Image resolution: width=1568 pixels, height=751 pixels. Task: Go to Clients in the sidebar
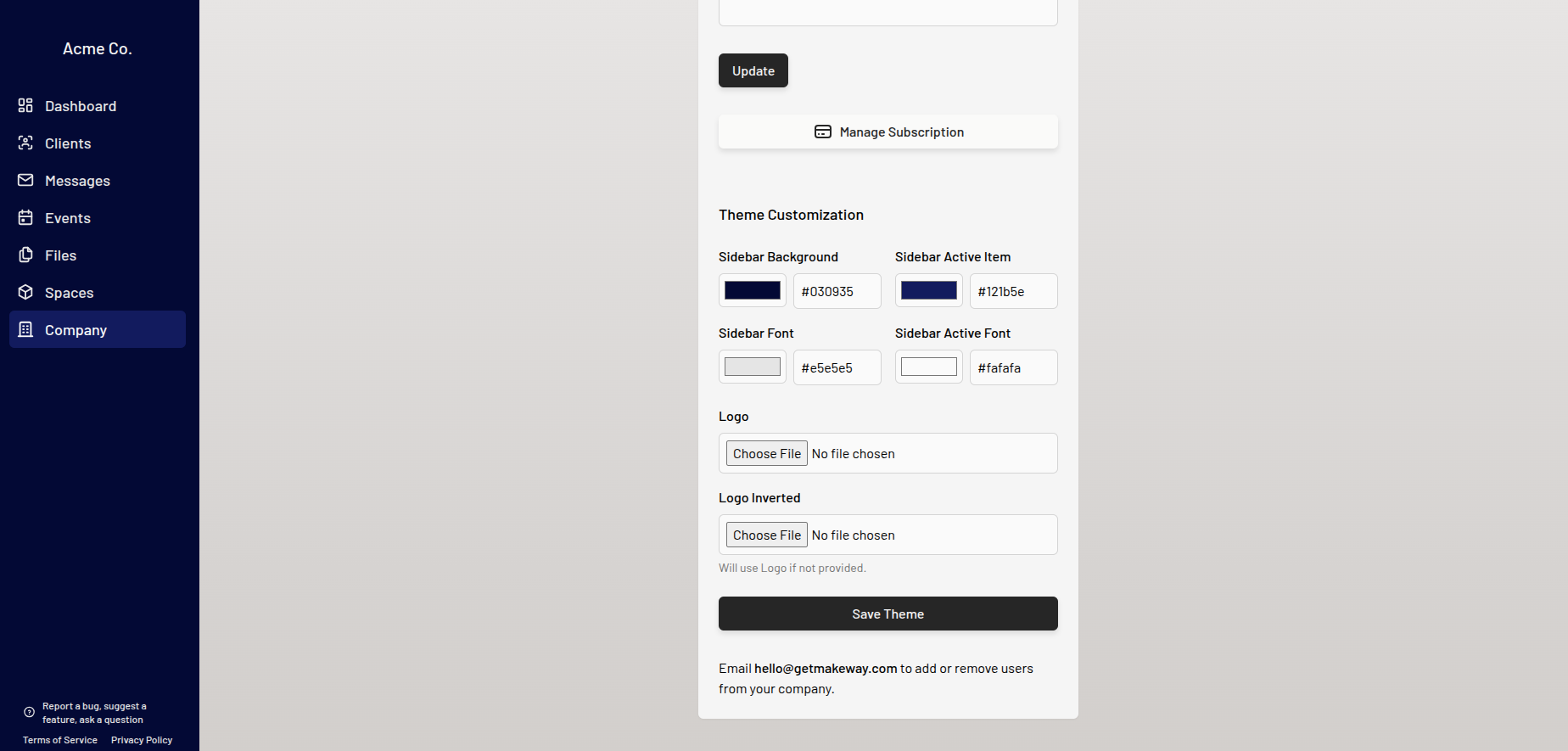[98, 143]
